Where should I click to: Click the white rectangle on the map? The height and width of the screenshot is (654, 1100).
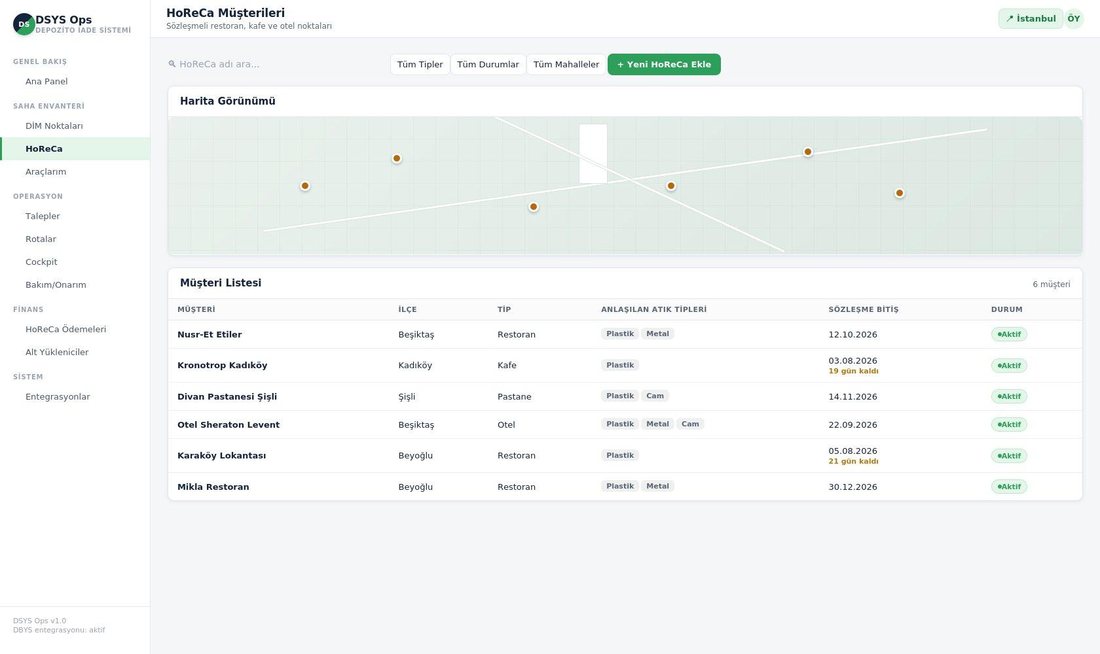[x=593, y=154]
